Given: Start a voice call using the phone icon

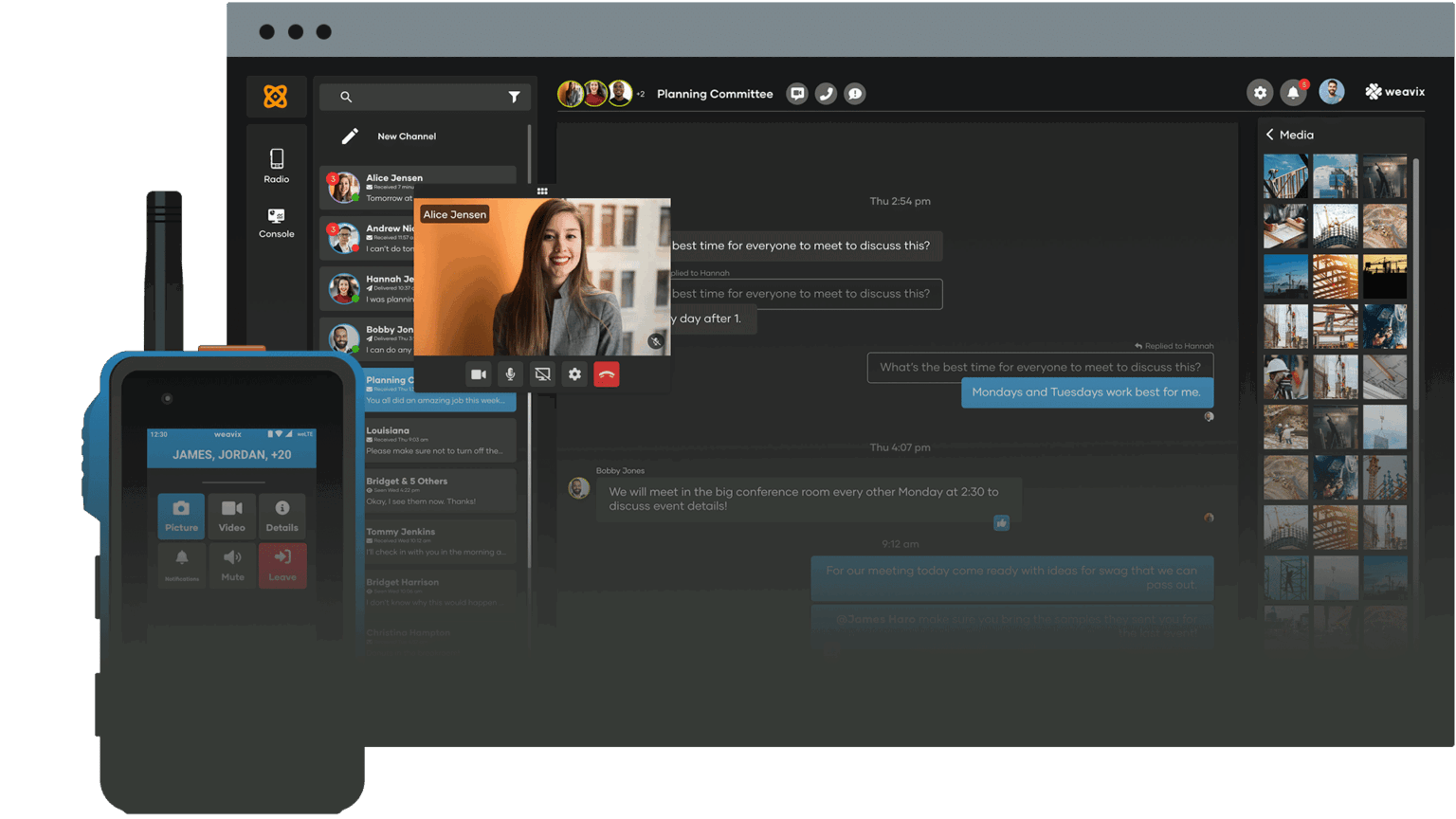Looking at the screenshot, I should click(x=826, y=93).
